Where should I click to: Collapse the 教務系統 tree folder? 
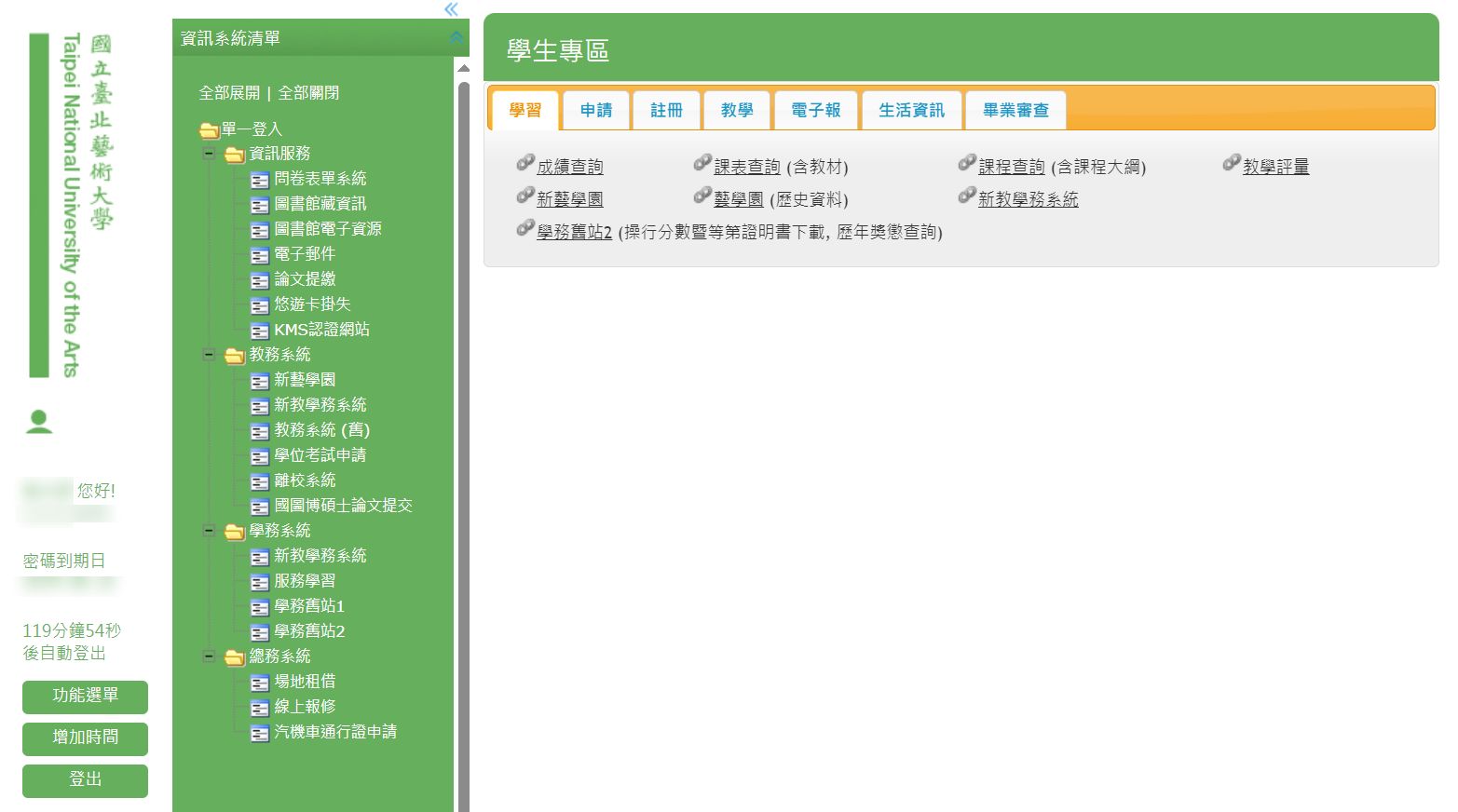(x=210, y=355)
